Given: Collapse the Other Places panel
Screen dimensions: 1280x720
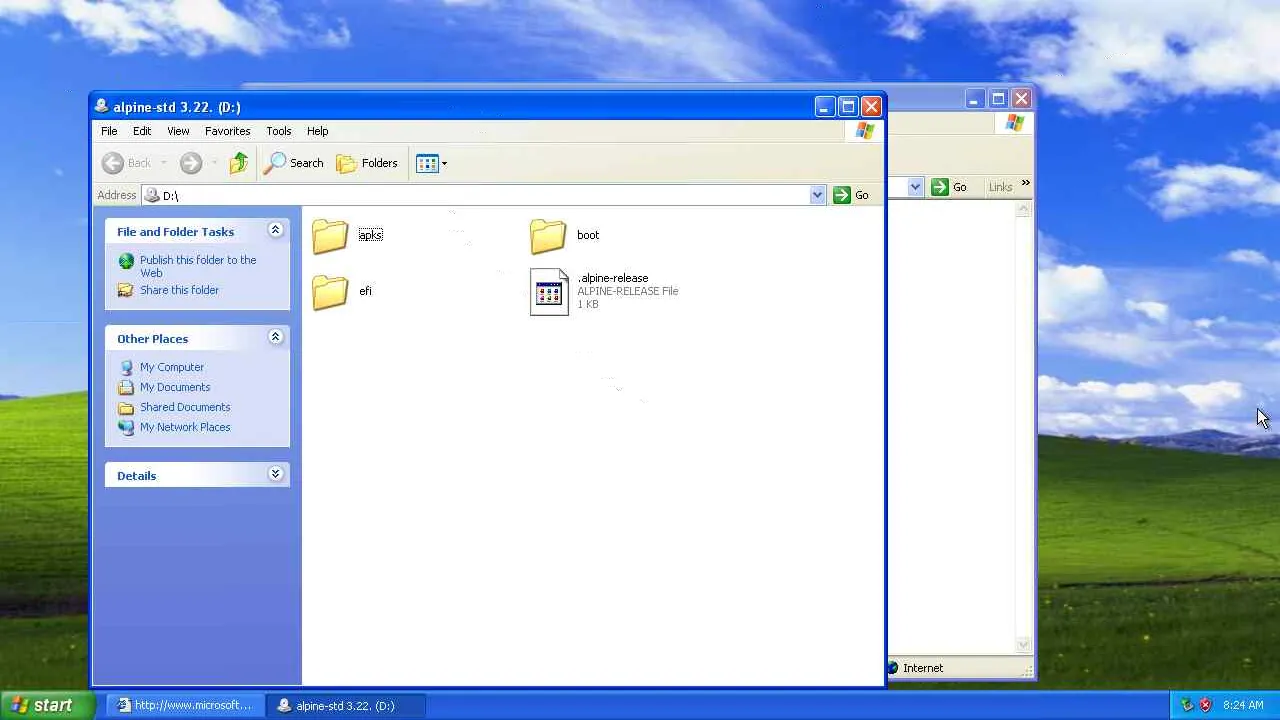Looking at the screenshot, I should click(x=275, y=338).
